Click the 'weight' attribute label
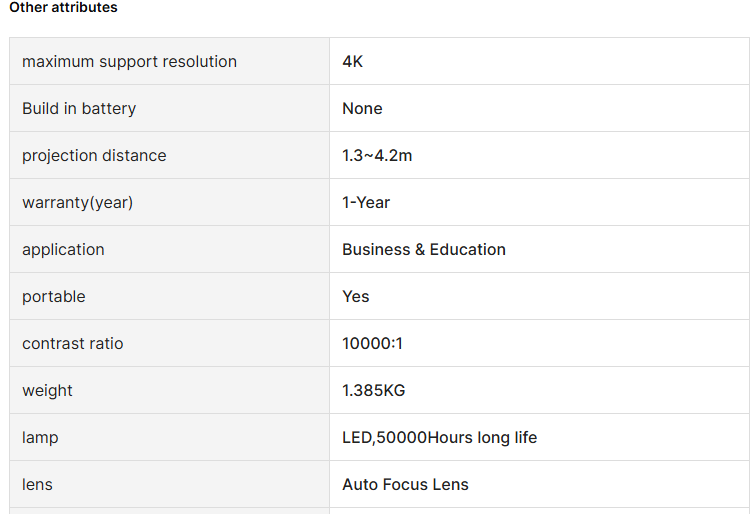755x514 pixels. click(x=47, y=391)
